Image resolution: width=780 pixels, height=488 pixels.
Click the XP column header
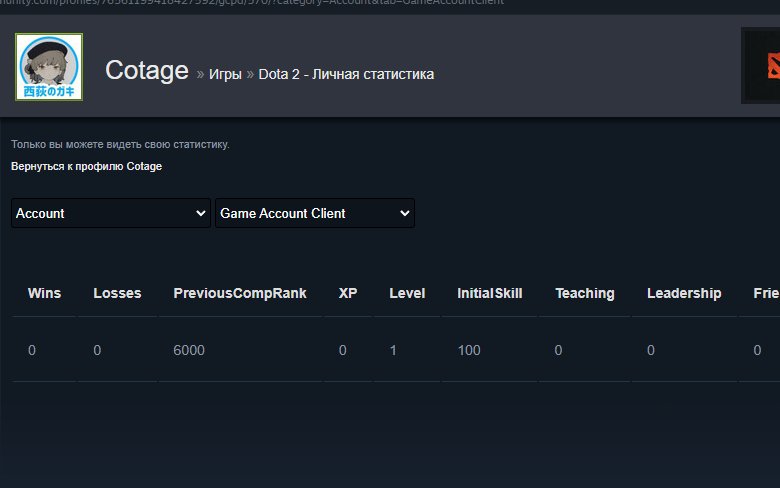click(x=348, y=293)
